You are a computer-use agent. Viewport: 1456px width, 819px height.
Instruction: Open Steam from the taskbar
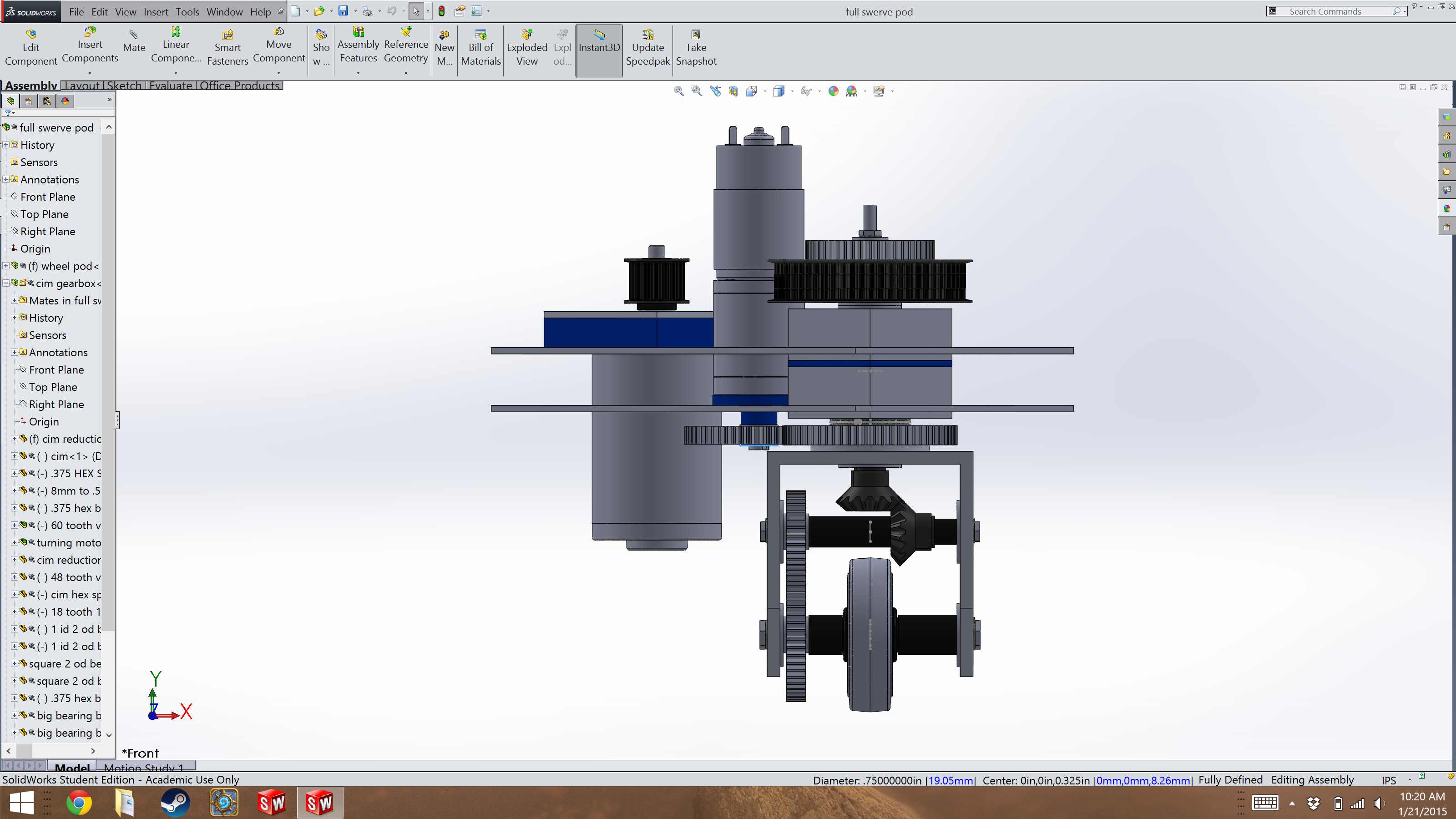(x=175, y=803)
